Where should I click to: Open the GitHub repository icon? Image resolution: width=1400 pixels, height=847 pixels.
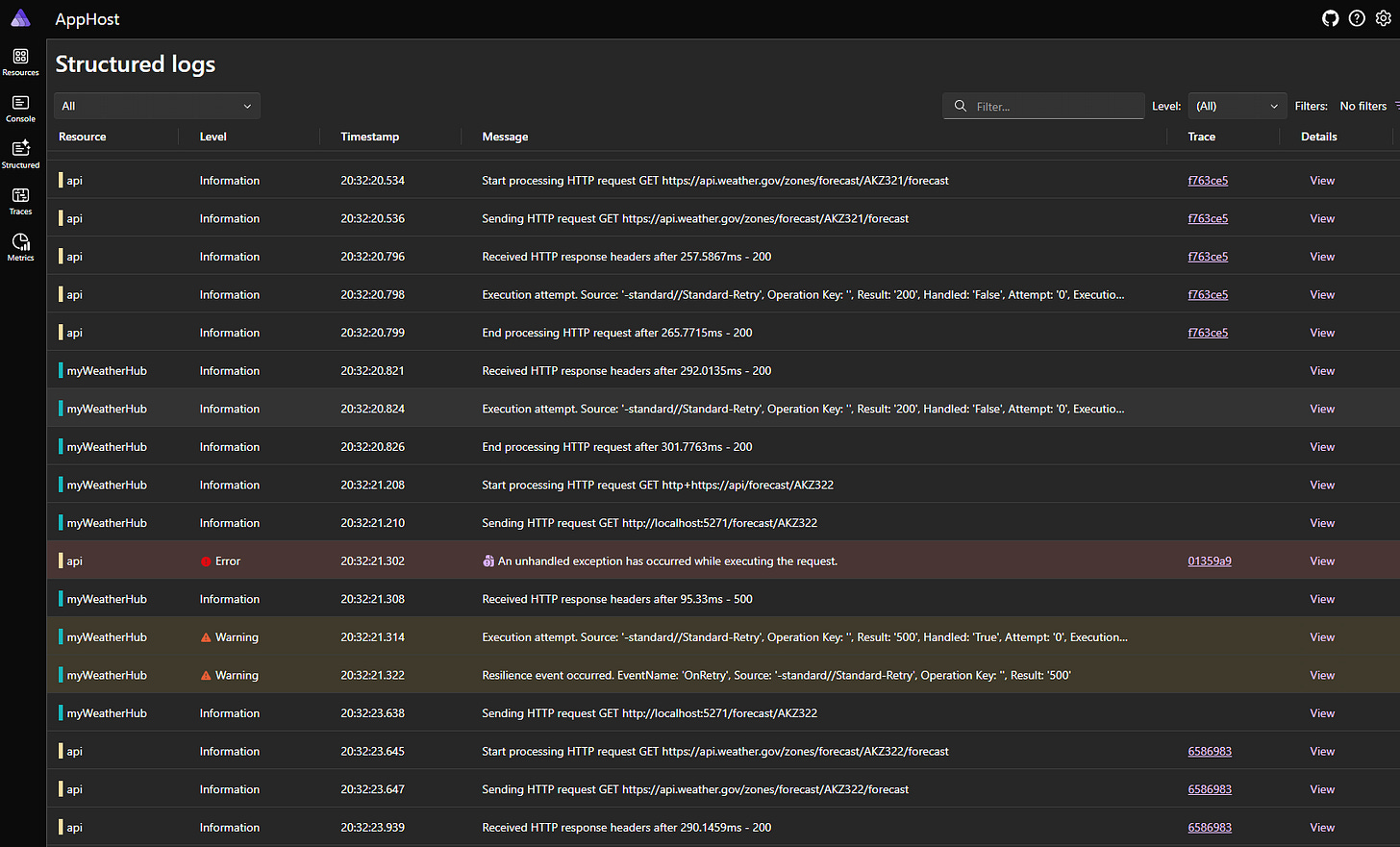coord(1330,17)
